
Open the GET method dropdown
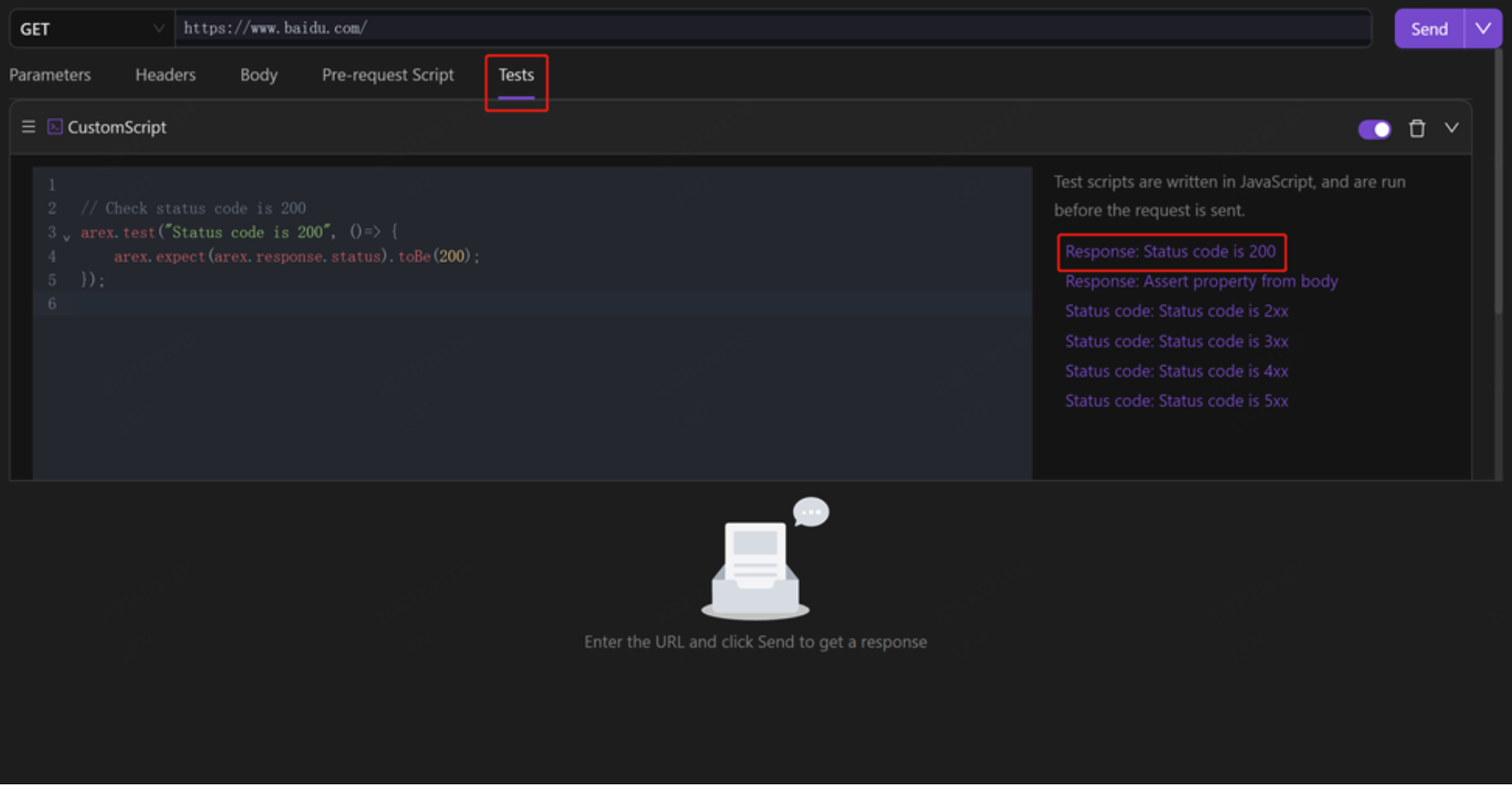coord(91,29)
